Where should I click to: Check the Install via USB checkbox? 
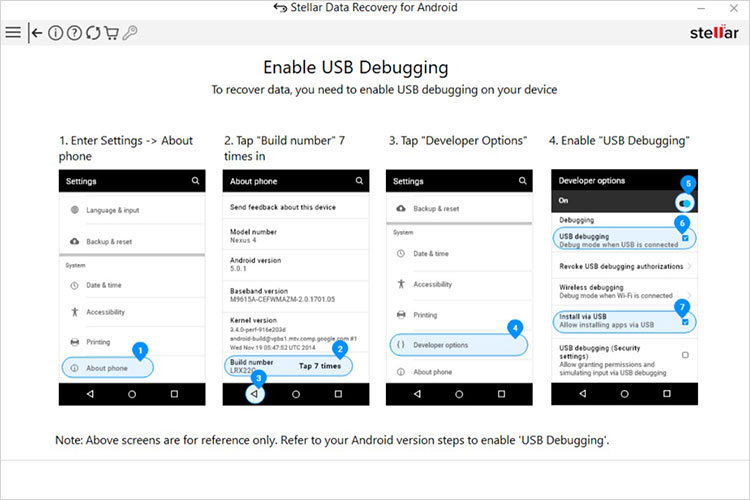pyautogui.click(x=685, y=322)
